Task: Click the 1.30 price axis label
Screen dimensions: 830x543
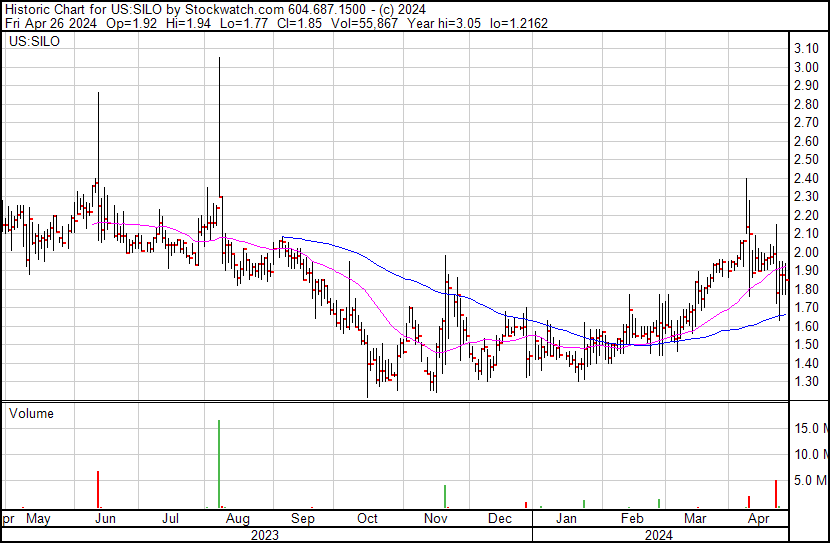Action: click(806, 382)
